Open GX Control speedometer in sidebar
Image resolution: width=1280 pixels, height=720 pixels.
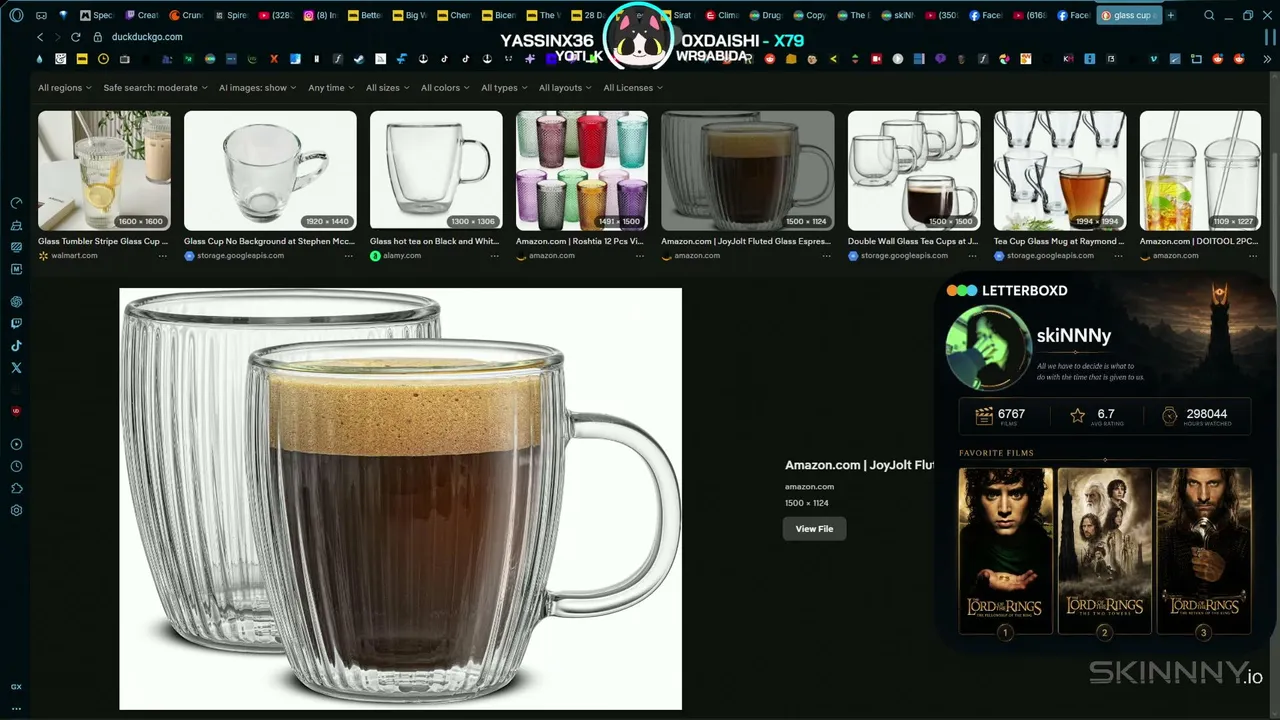[16, 203]
